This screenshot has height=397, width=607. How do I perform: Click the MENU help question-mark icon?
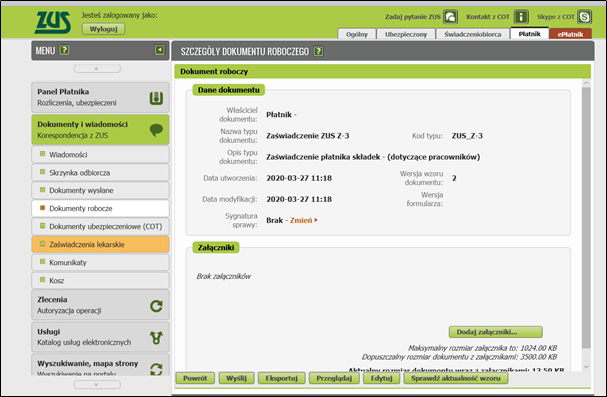pos(64,50)
